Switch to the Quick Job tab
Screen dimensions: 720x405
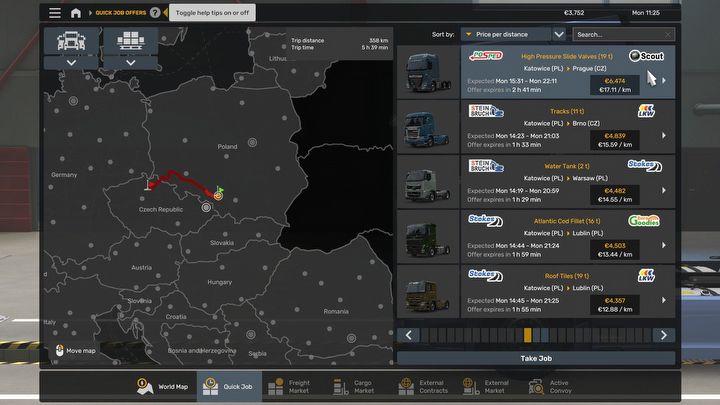tap(229, 387)
